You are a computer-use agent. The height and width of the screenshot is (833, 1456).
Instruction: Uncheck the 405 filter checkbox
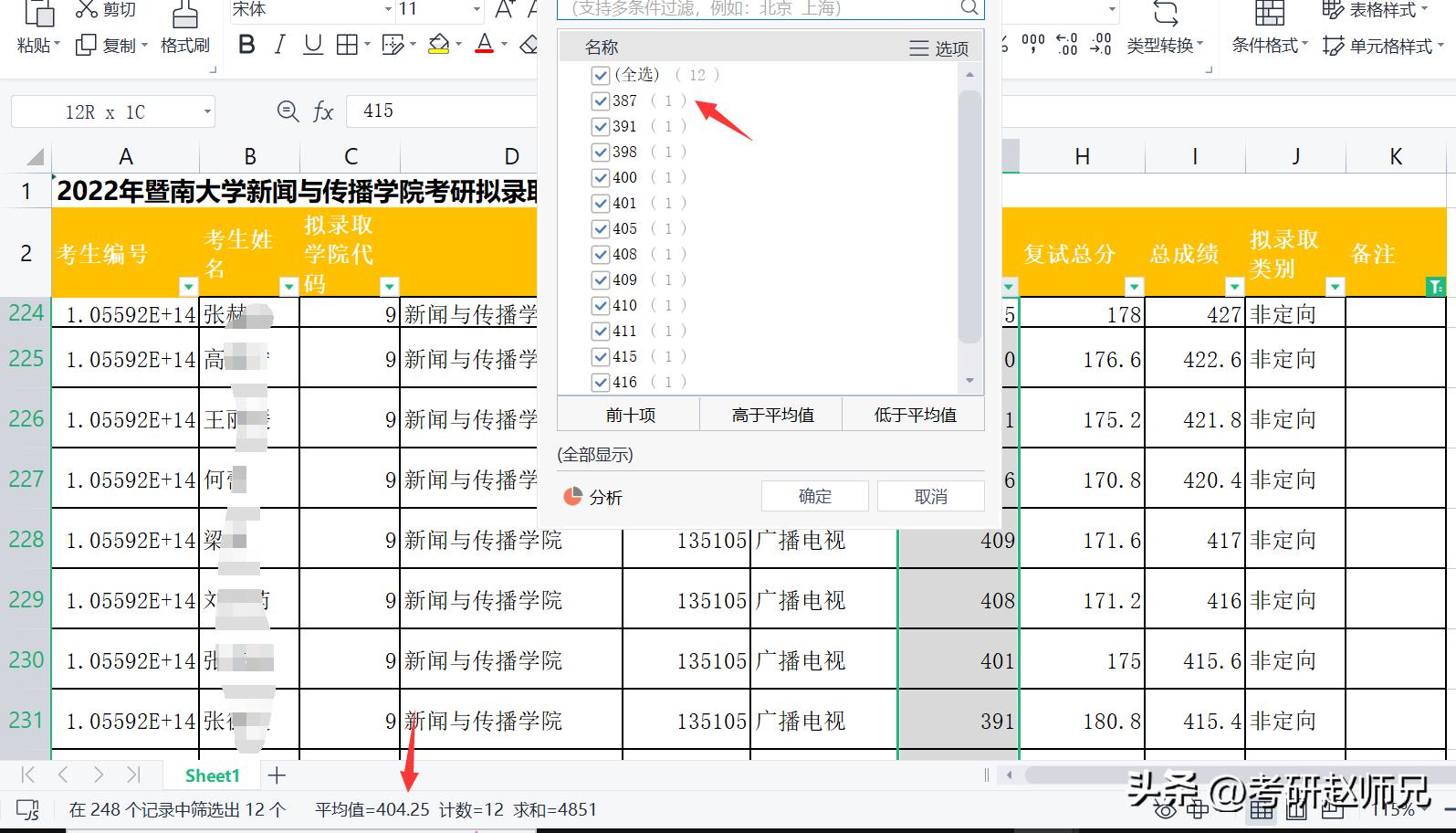(600, 228)
